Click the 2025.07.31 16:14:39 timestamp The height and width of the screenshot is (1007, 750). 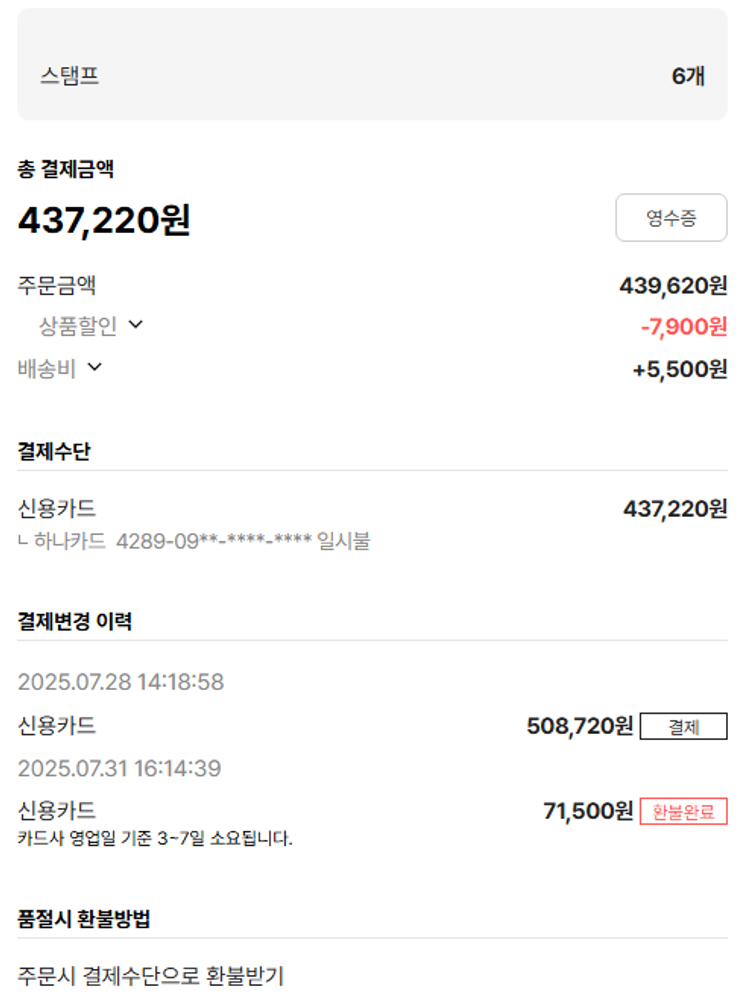pyautogui.click(x=120, y=769)
